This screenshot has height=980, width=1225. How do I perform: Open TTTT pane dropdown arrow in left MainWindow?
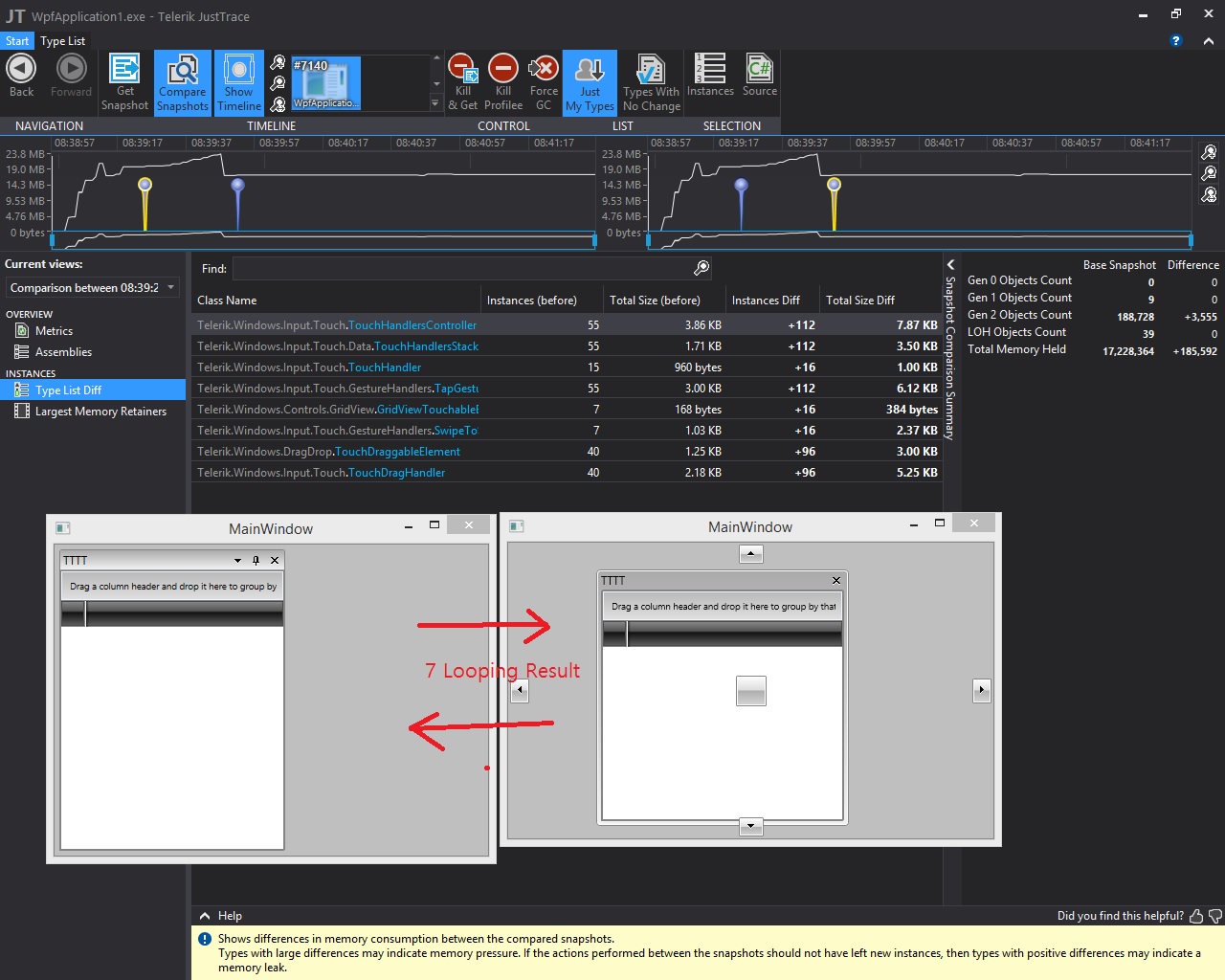coord(237,560)
